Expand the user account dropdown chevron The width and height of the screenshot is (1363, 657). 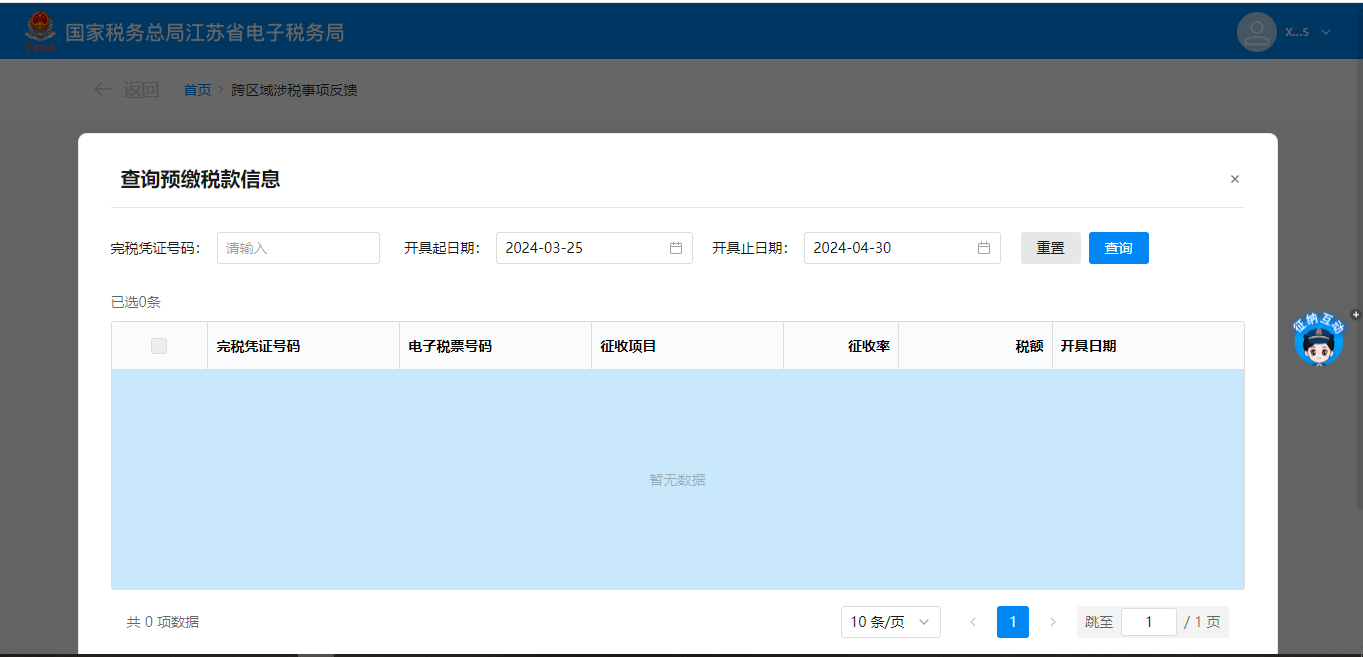[x=1326, y=32]
